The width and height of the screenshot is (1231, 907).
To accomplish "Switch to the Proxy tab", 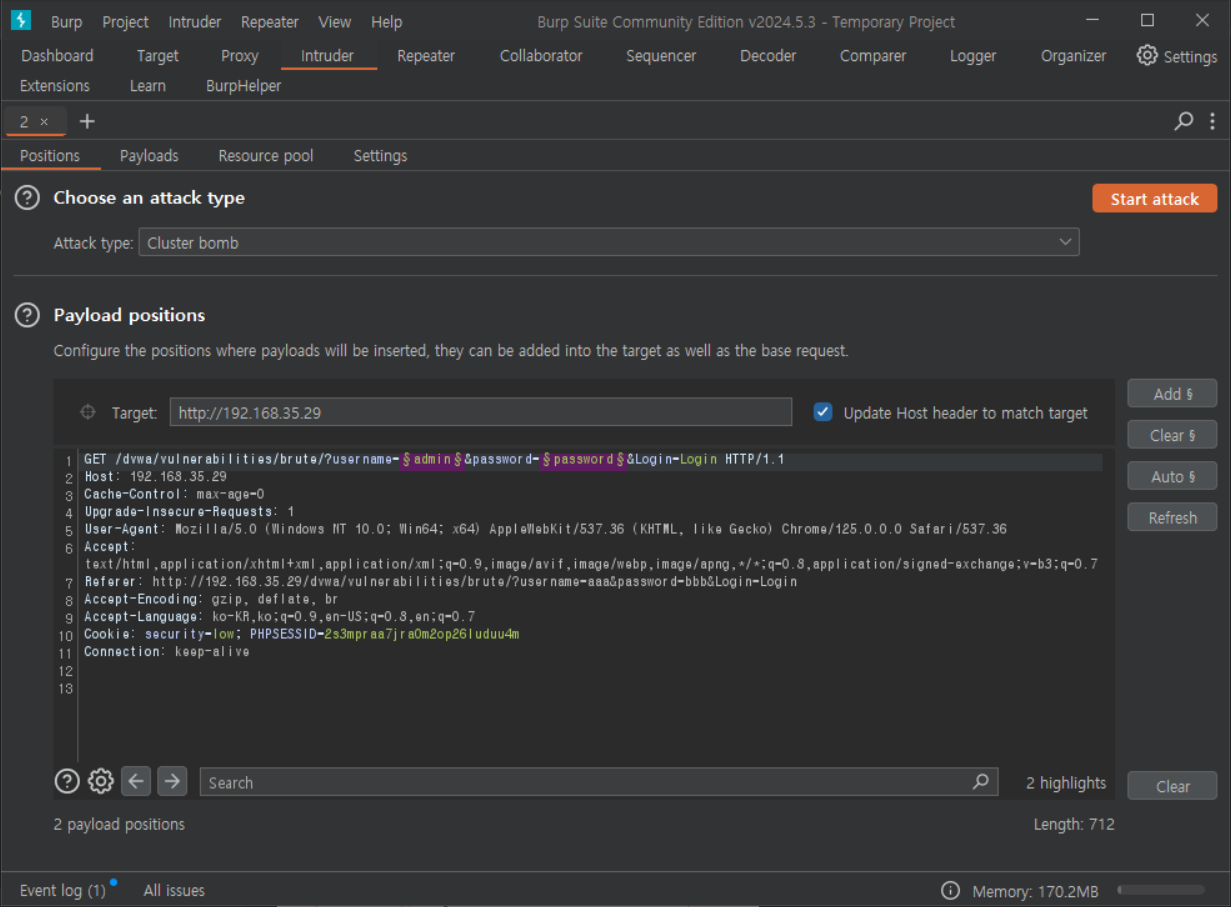I will point(239,56).
